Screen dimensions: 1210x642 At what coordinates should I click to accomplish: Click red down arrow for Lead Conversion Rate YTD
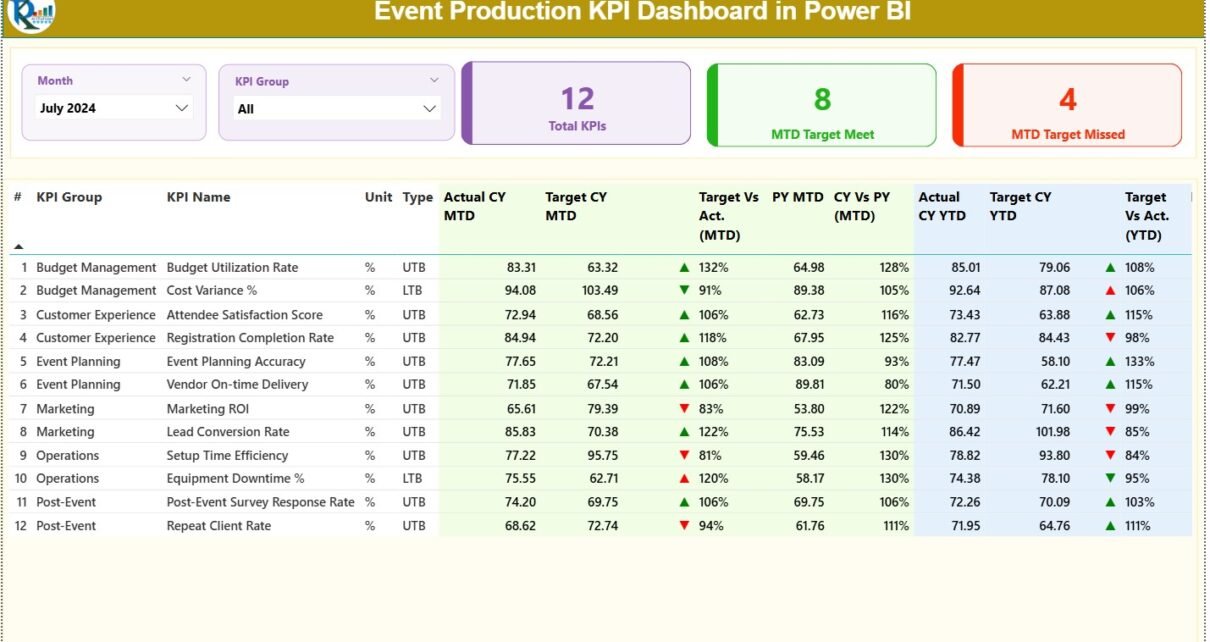[x=1110, y=432]
